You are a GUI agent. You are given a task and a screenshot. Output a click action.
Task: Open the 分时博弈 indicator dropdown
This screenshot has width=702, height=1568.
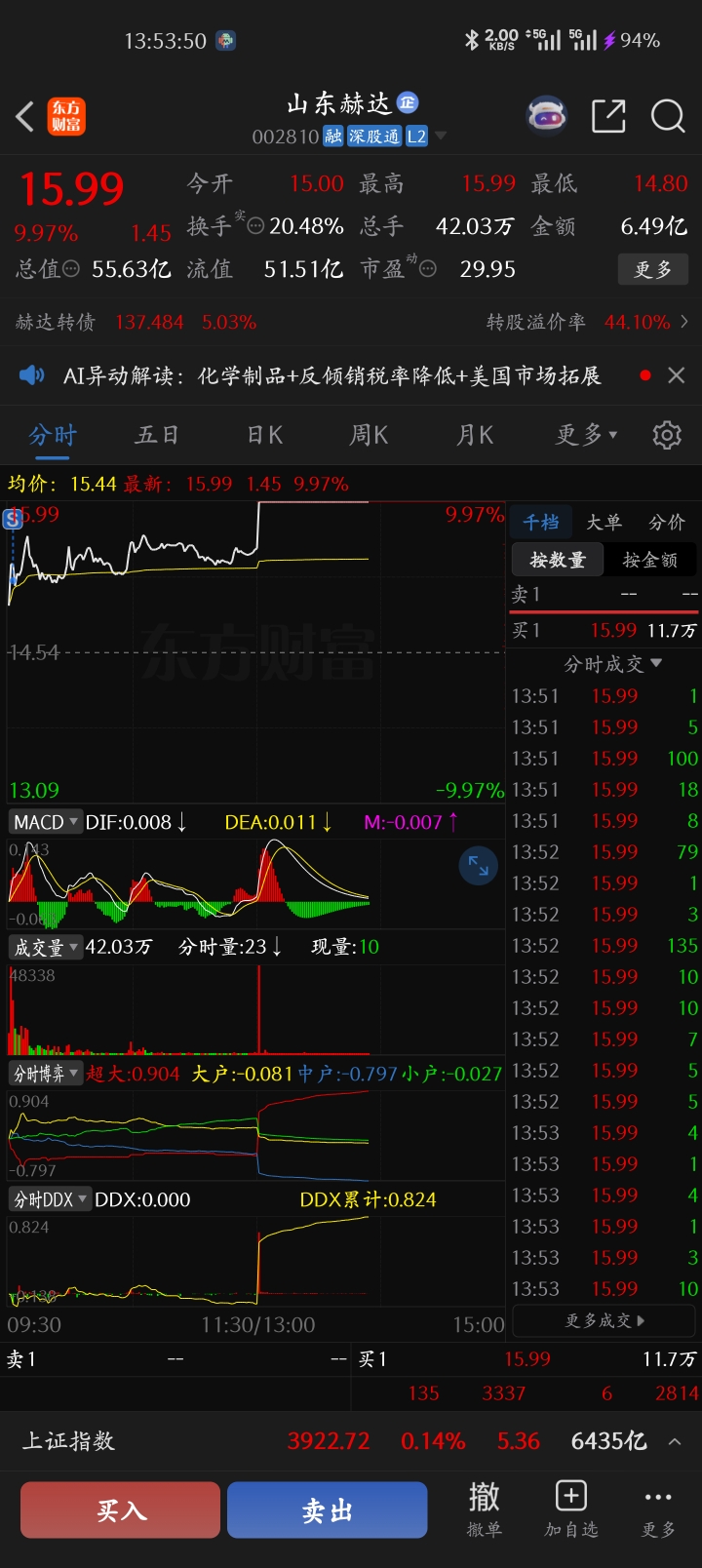click(46, 1074)
